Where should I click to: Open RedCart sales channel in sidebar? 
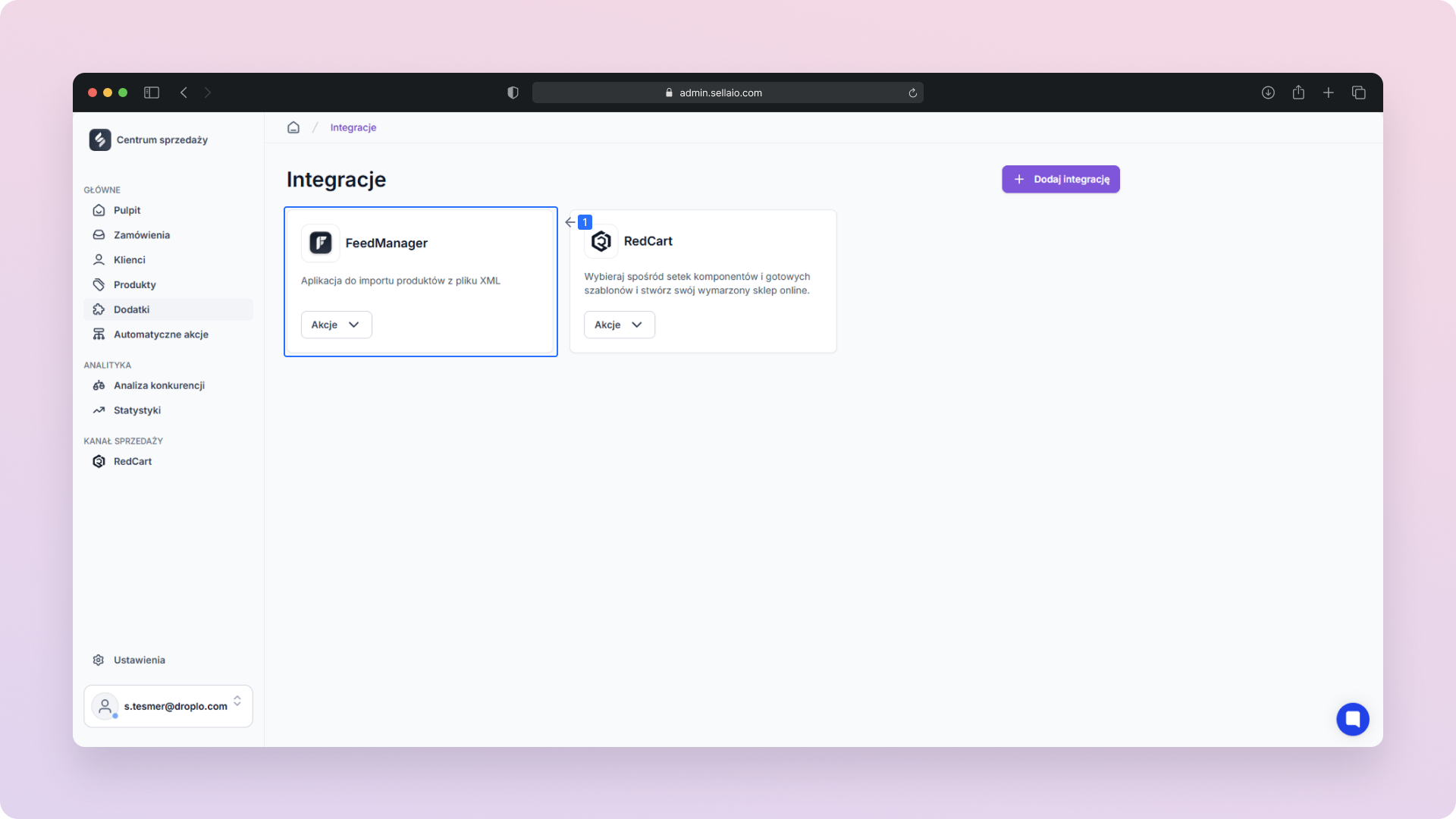click(x=168, y=461)
